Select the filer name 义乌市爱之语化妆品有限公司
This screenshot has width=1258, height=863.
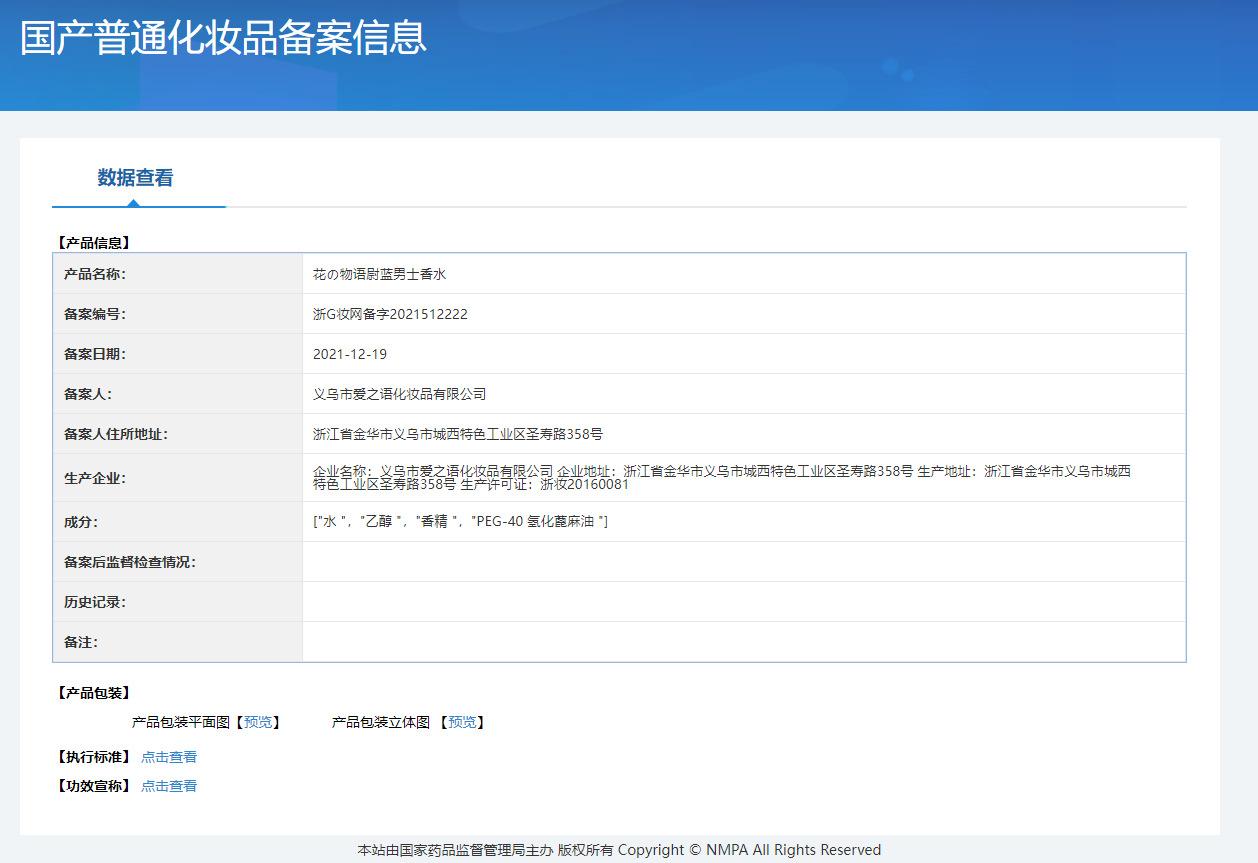tap(399, 394)
